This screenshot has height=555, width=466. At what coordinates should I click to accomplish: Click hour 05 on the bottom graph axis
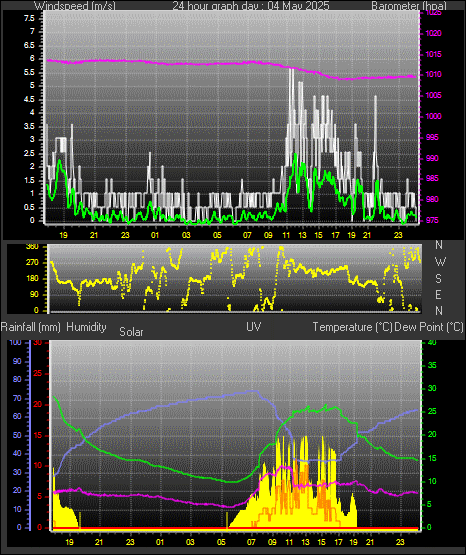coord(221,542)
